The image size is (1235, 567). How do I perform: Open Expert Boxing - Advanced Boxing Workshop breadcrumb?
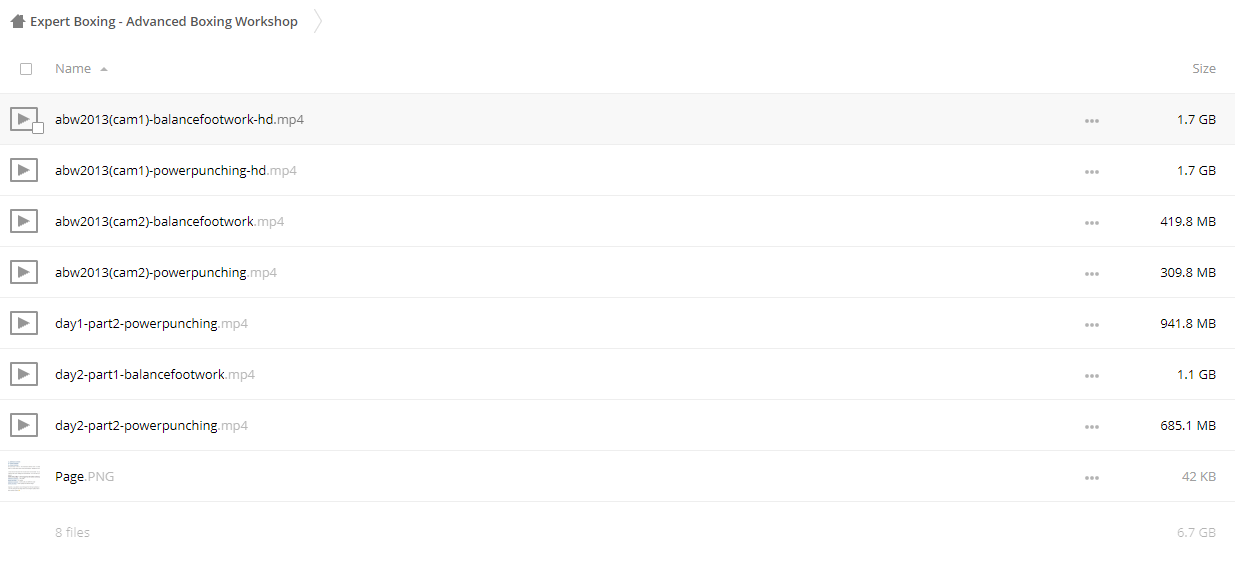pyautogui.click(x=164, y=21)
